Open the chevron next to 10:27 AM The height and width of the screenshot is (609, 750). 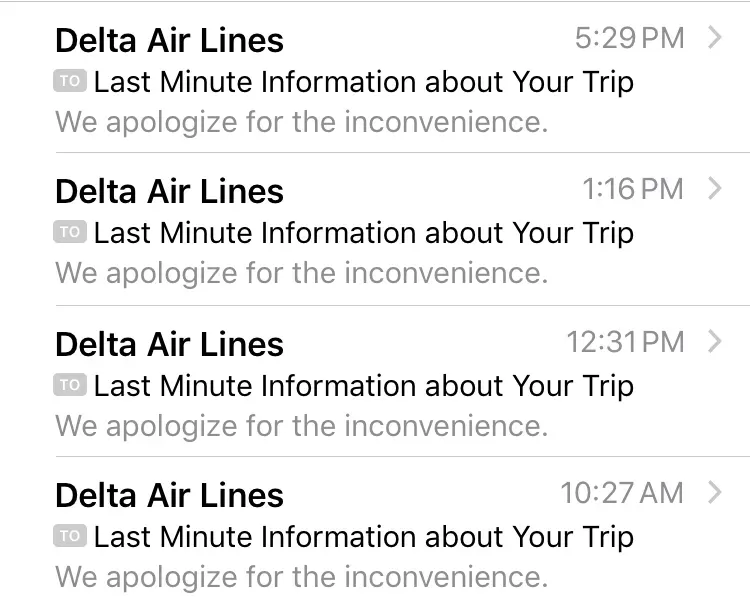[x=714, y=492]
